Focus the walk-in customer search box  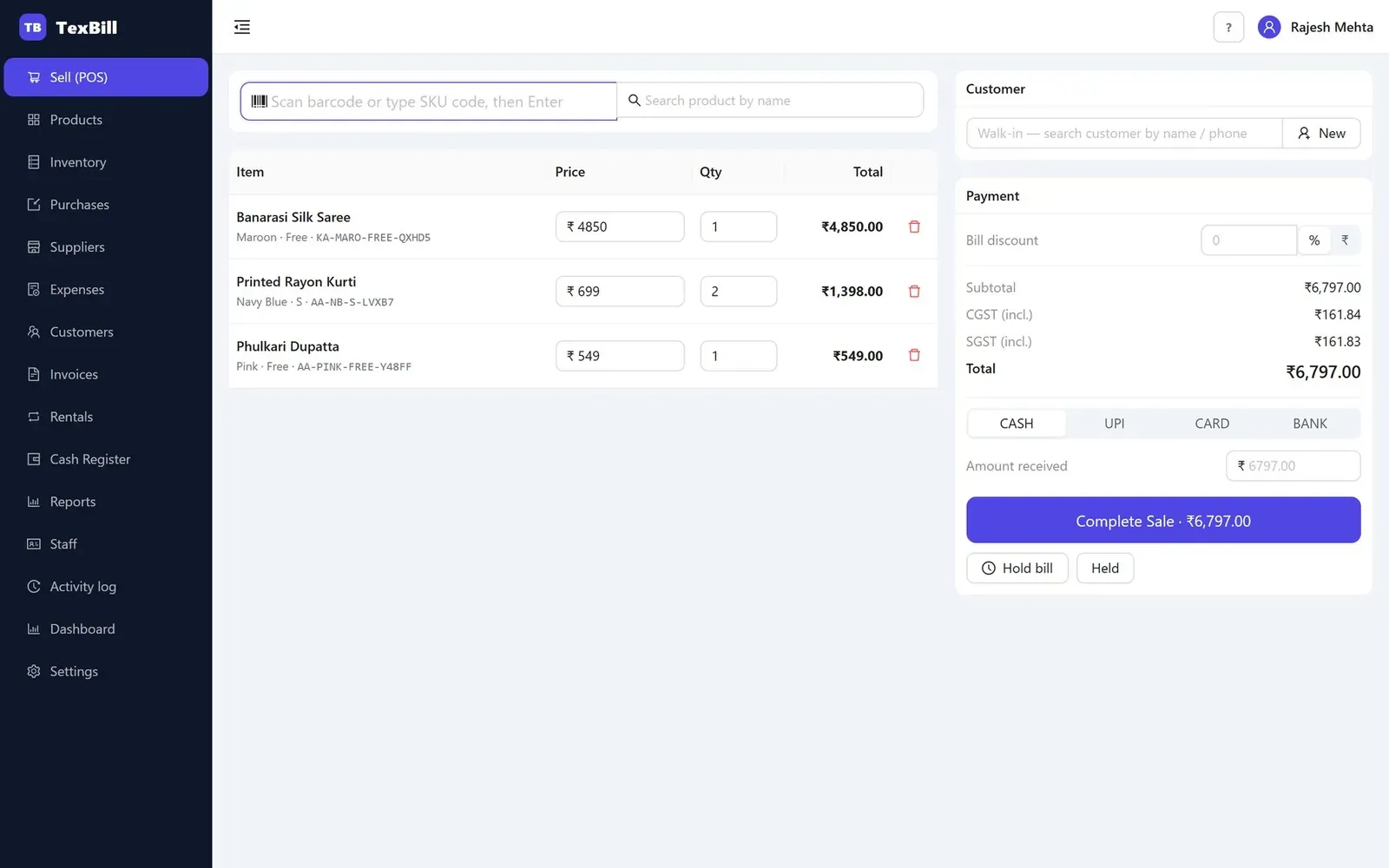1124,134
